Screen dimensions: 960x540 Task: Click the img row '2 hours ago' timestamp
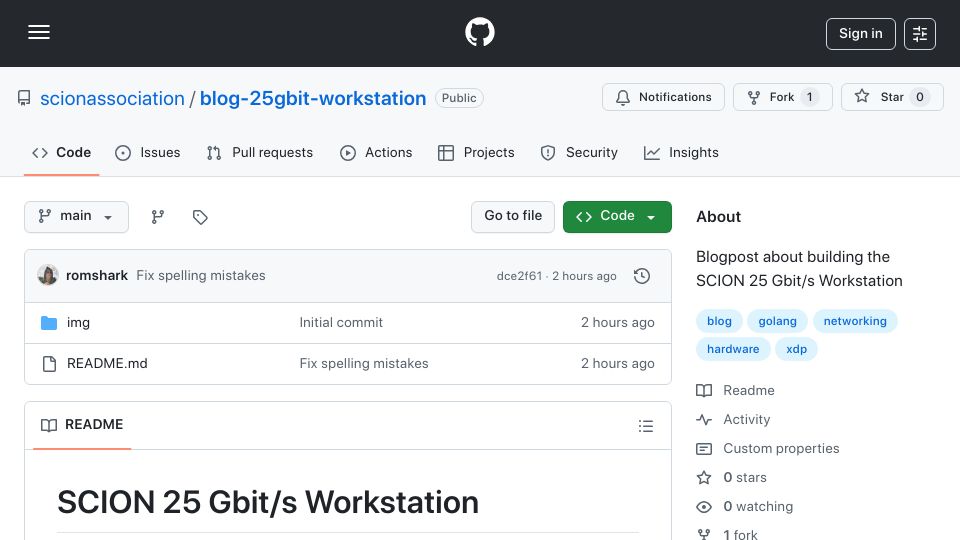click(x=617, y=323)
